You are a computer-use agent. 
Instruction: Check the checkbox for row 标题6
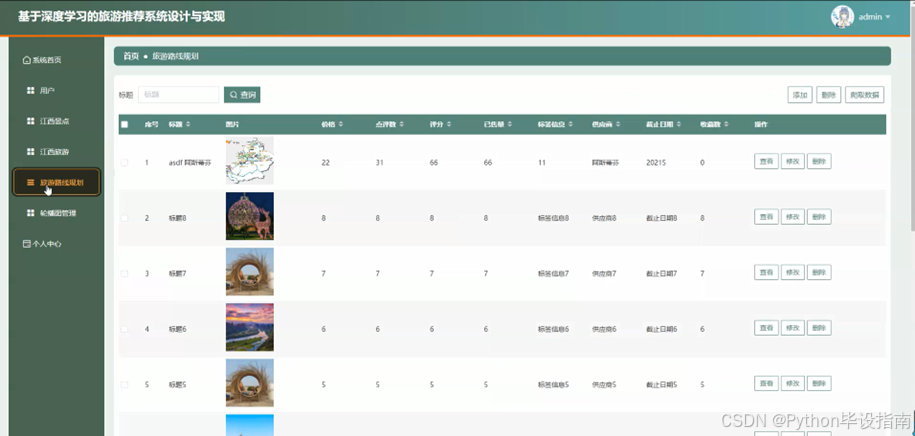click(x=124, y=329)
